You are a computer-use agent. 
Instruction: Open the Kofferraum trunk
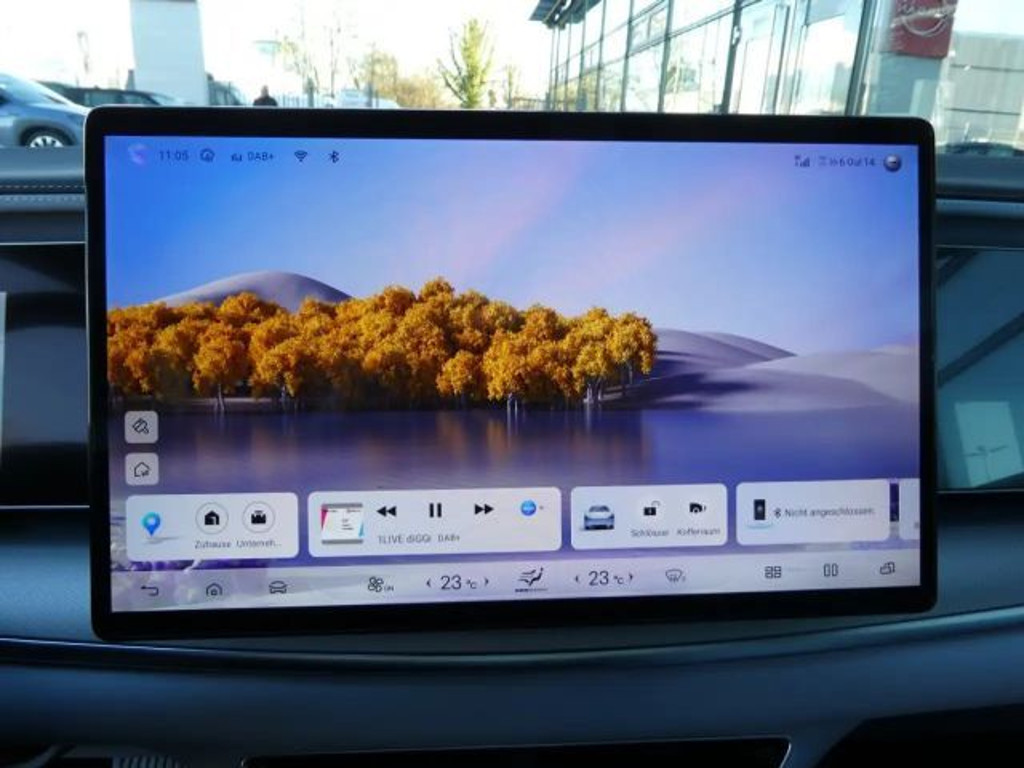point(697,509)
